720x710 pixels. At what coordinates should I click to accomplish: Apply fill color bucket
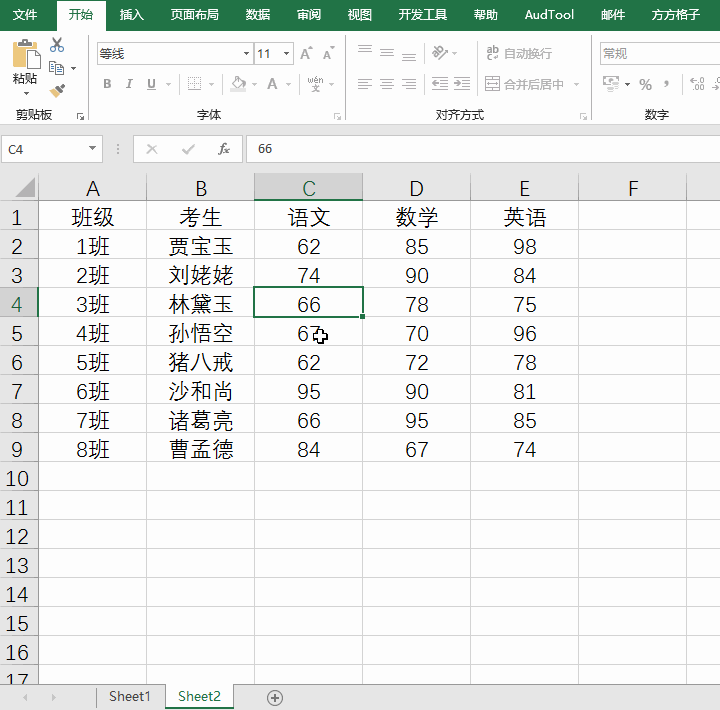click(x=238, y=84)
